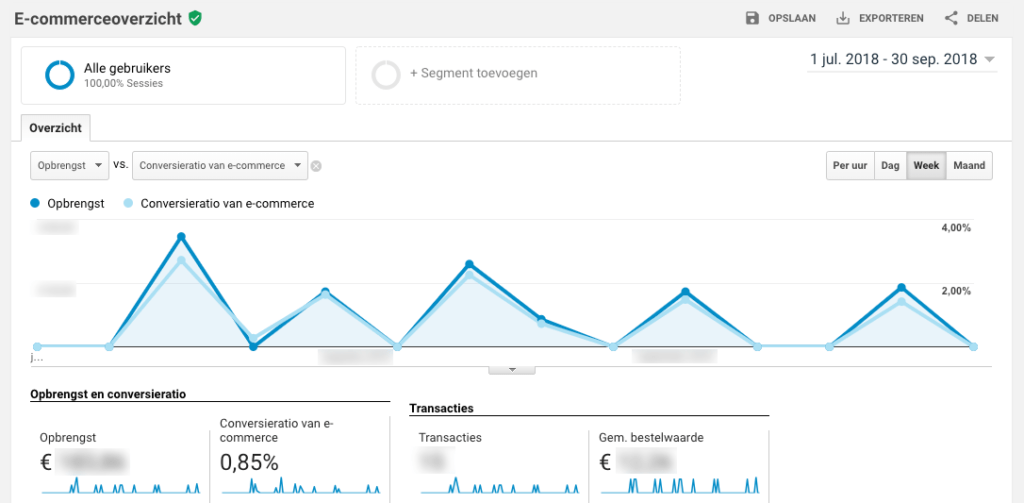Select the Transacties scorecard label
1024x503 pixels.
(450, 438)
